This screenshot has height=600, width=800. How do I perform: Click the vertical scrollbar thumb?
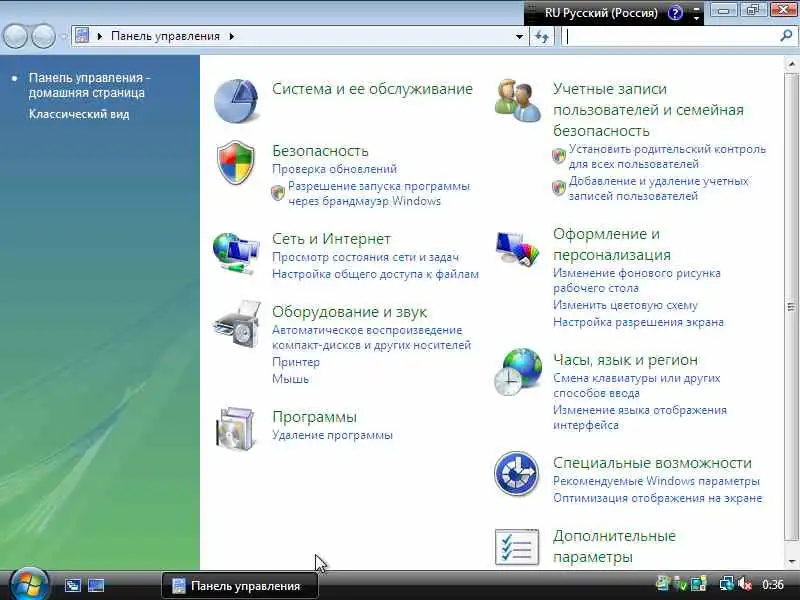pos(791,306)
